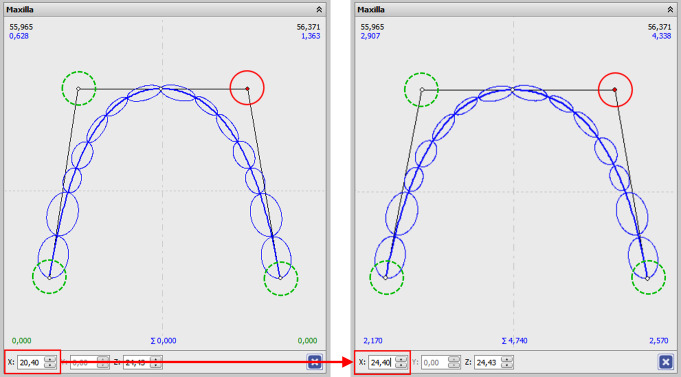The width and height of the screenshot is (681, 377).
Task: Click the blue value 0,628
Action: [19, 36]
